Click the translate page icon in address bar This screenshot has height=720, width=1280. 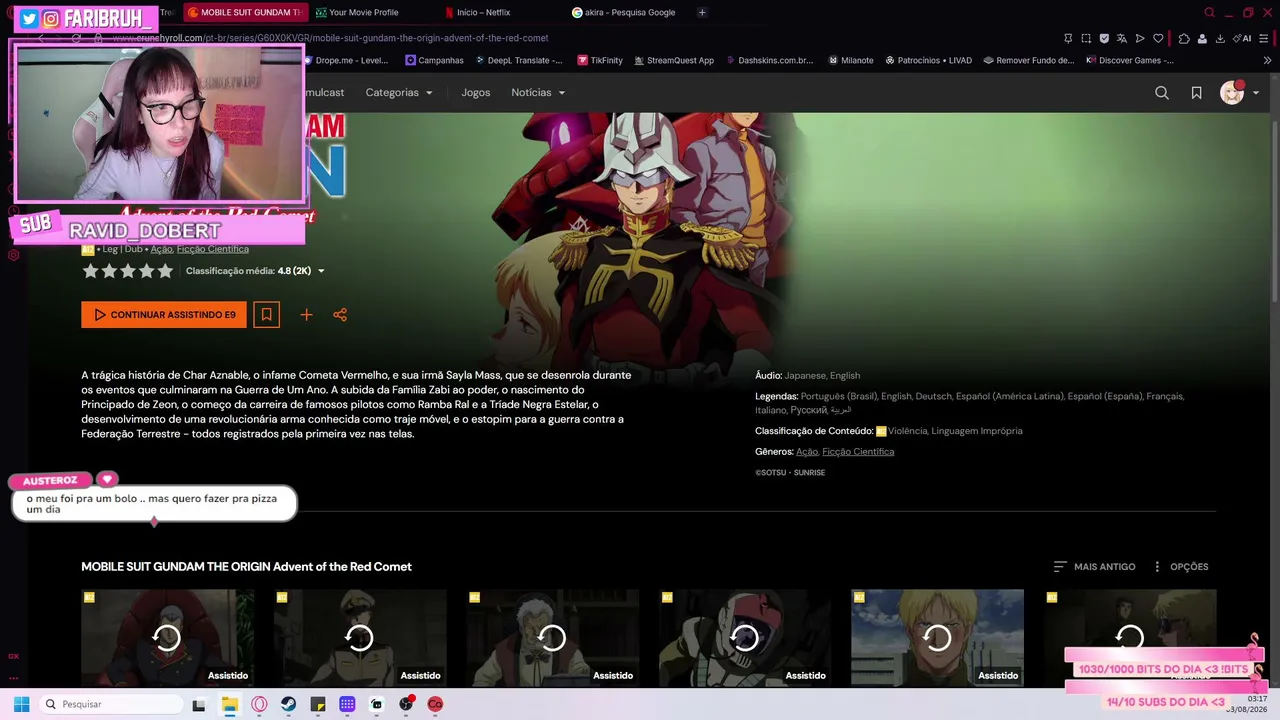click(1122, 38)
